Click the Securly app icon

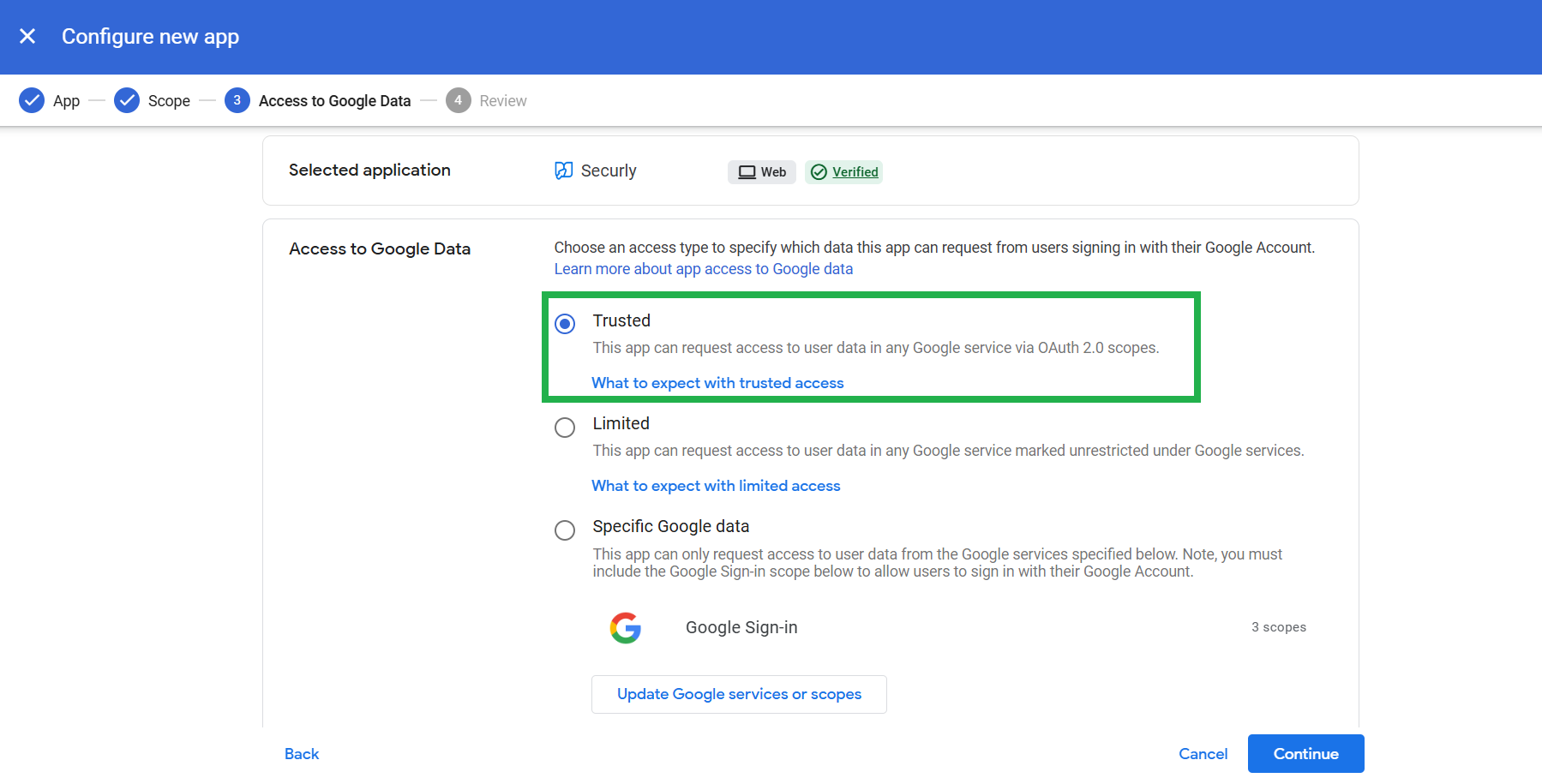(x=563, y=171)
